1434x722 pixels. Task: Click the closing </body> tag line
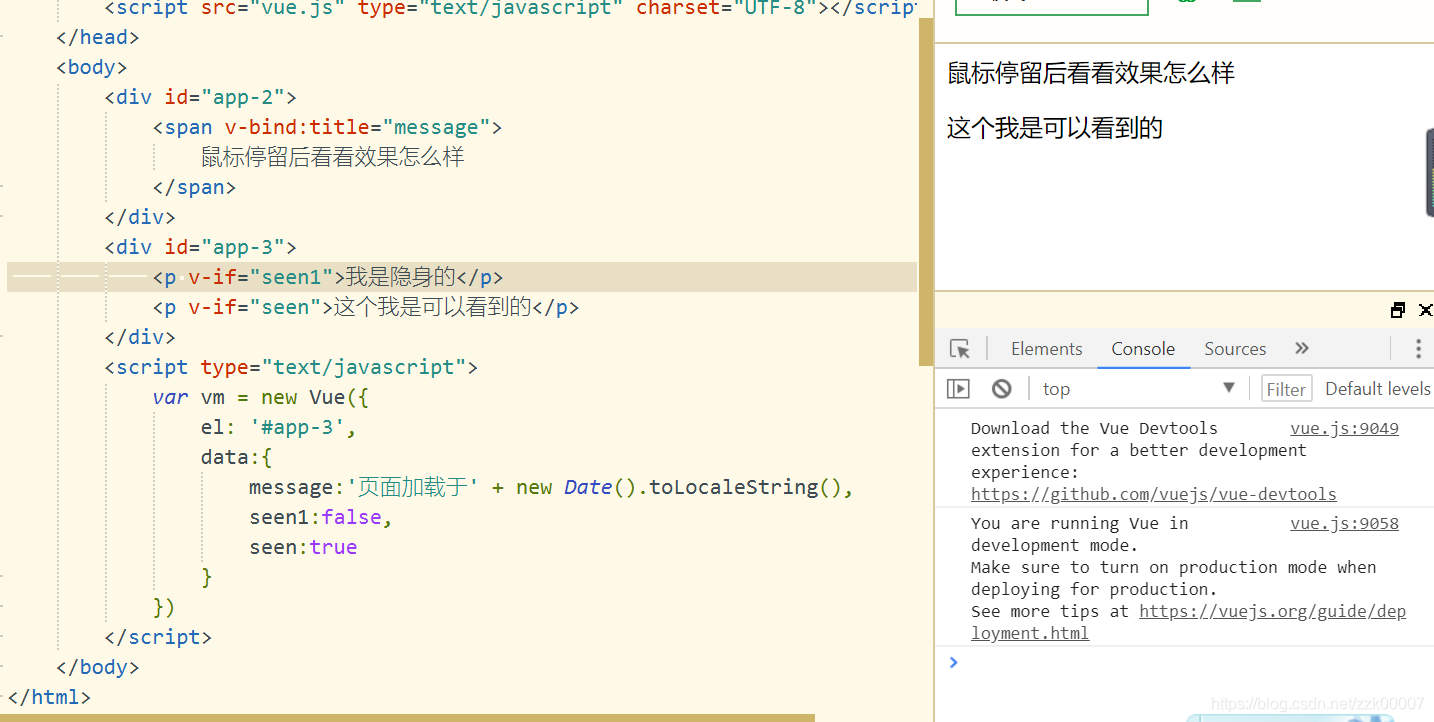click(x=98, y=667)
